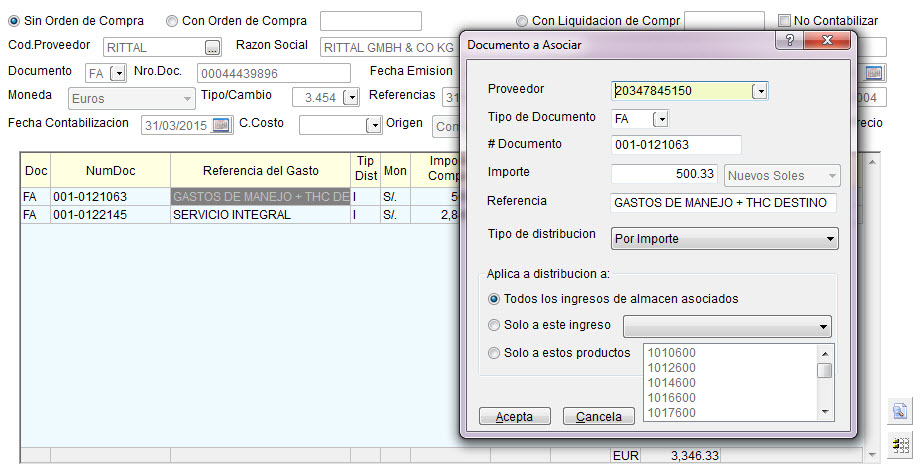Click the # Documento input field
Screen dimensions: 920x468
coord(675,145)
